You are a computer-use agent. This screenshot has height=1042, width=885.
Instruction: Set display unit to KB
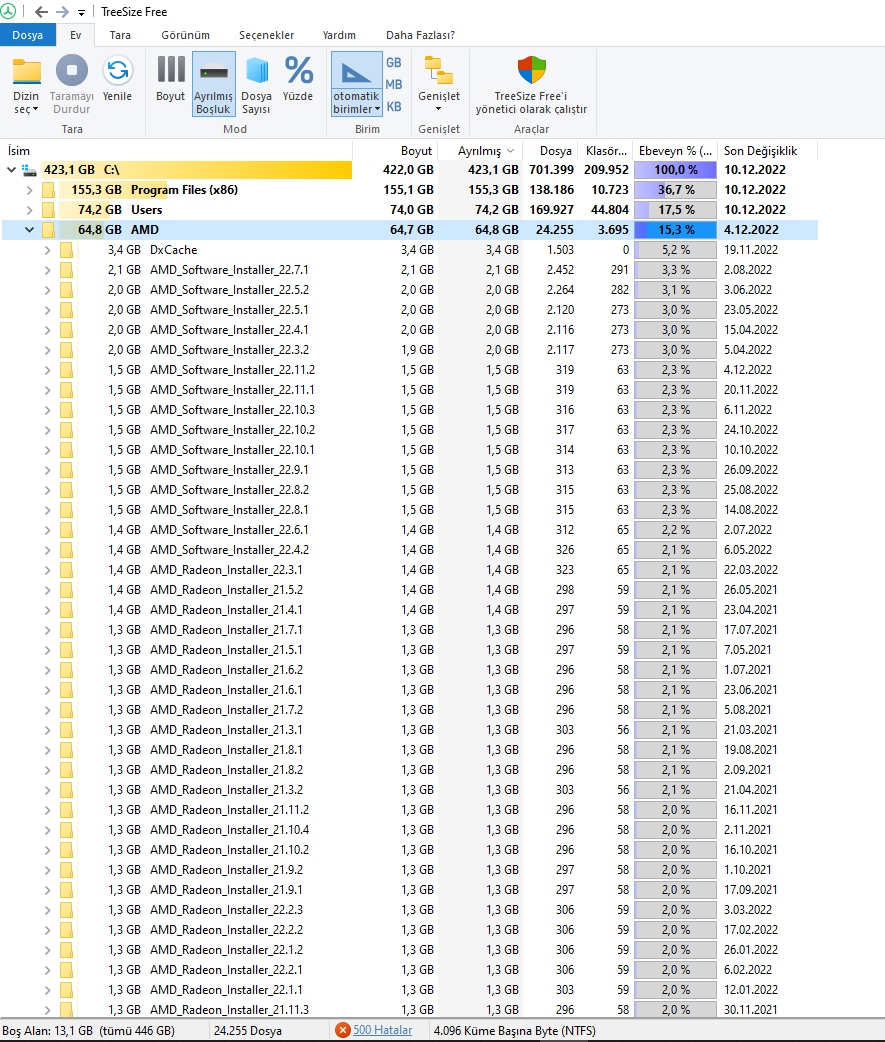[x=394, y=106]
